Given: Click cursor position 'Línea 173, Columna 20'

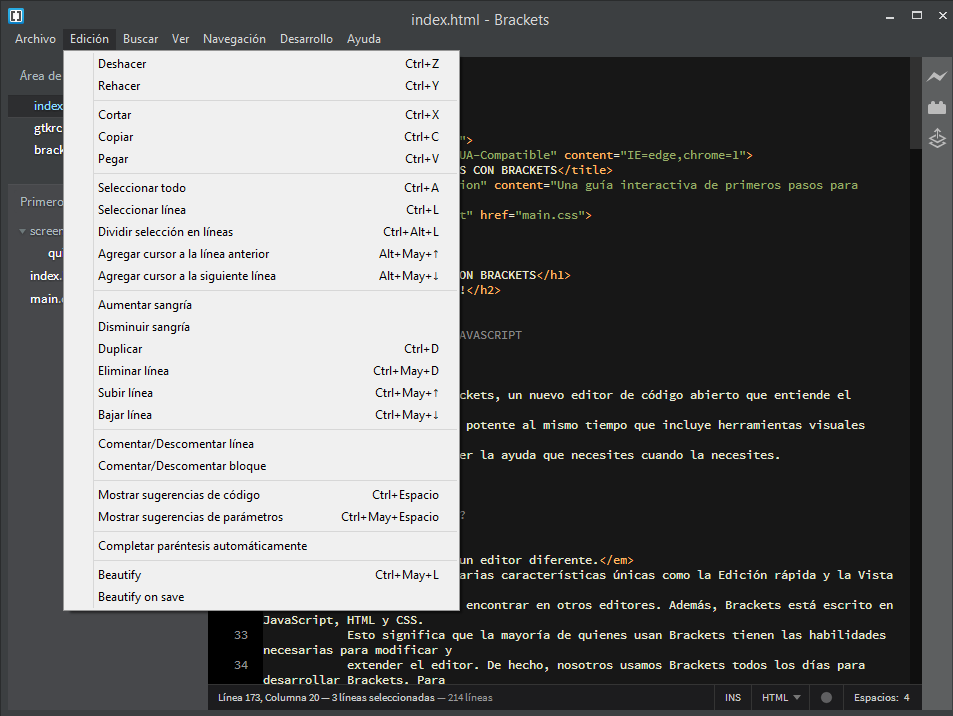Looking at the screenshot, I should 269,697.
